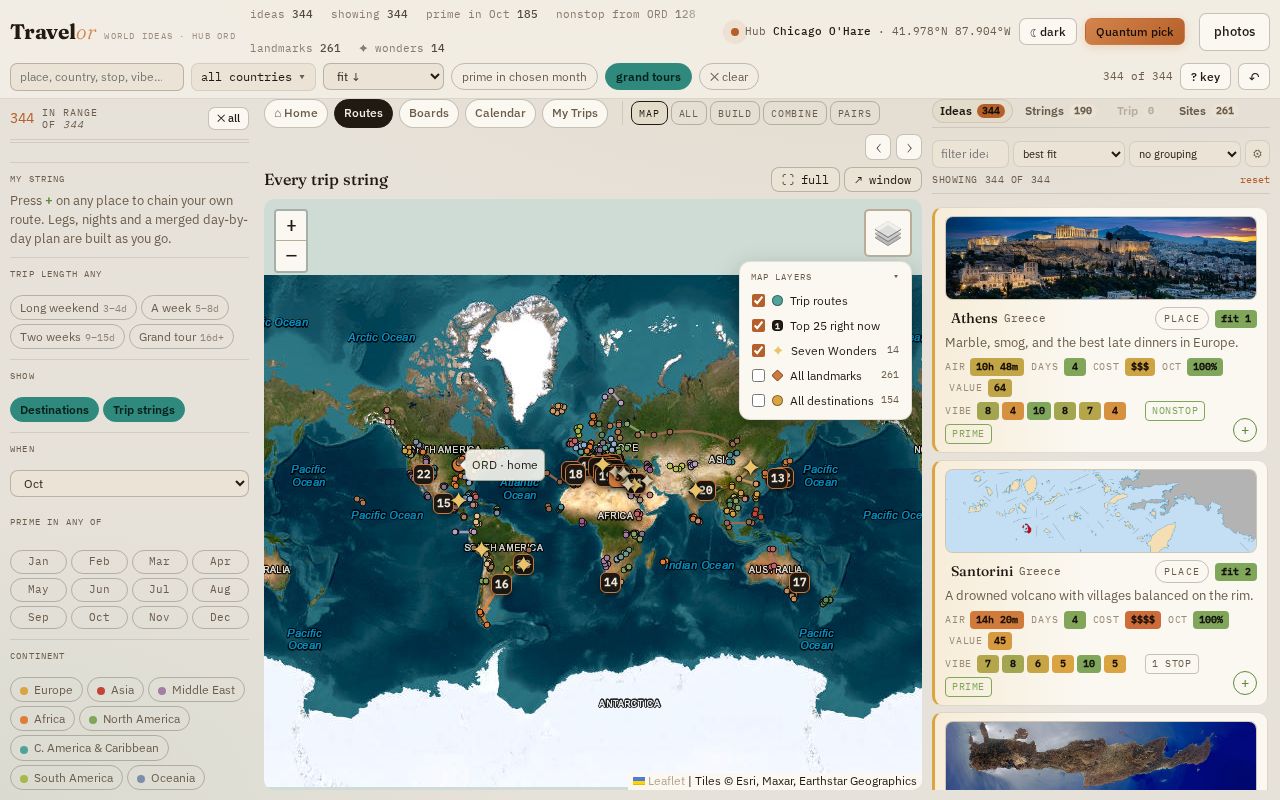Screen dimensions: 1280x800
Task: Select the BUILD view mode
Action: [734, 113]
